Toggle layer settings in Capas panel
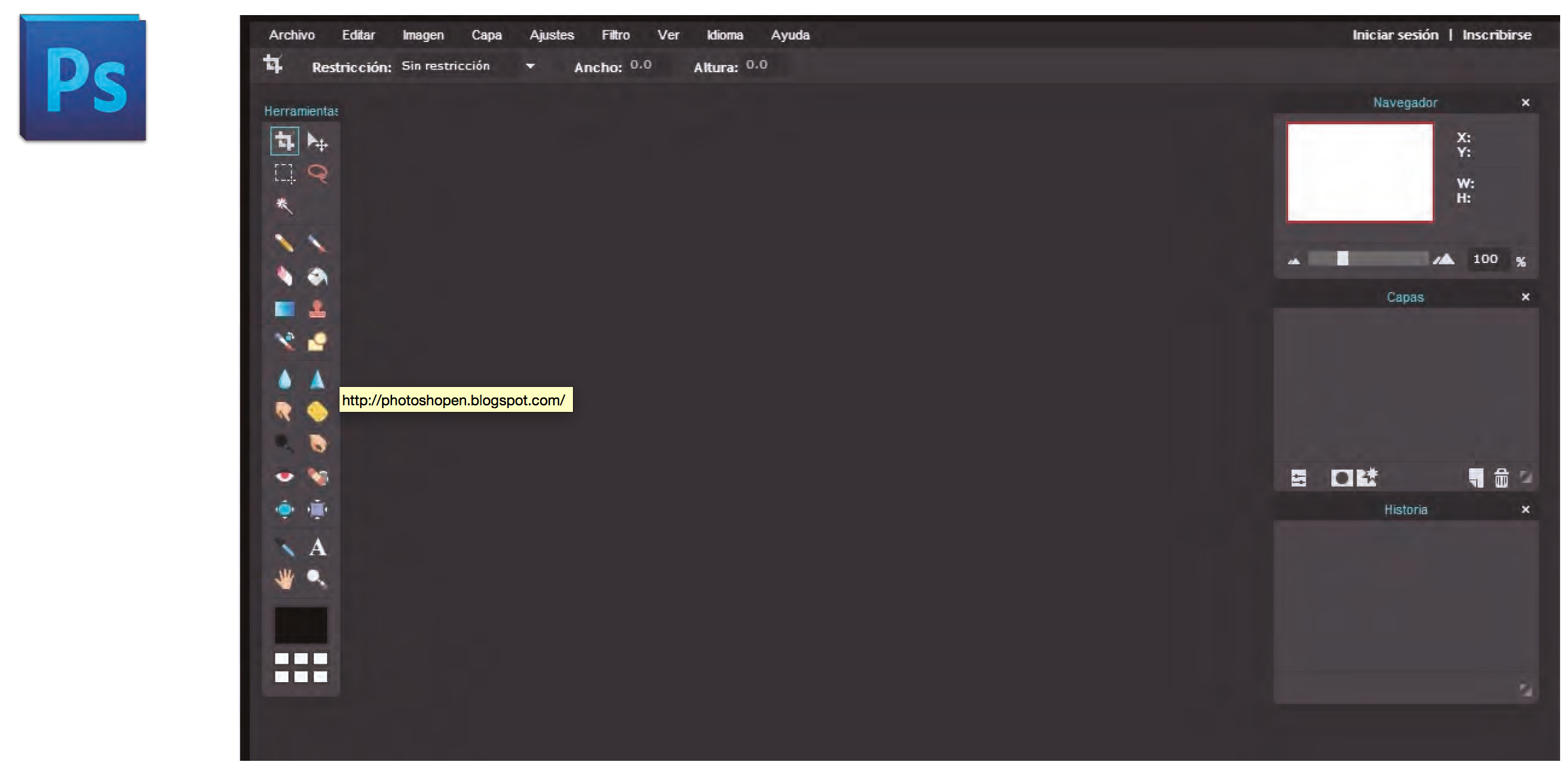The width and height of the screenshot is (1568, 770). [1299, 478]
